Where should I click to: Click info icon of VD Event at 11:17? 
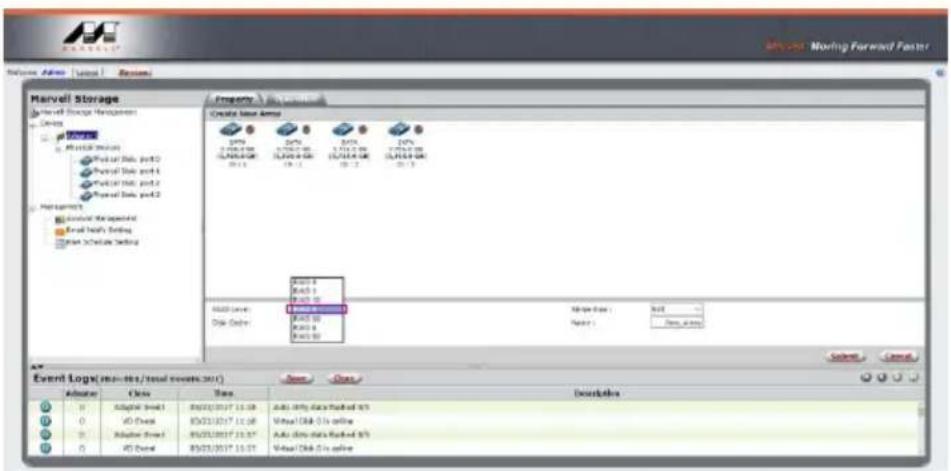(x=45, y=449)
